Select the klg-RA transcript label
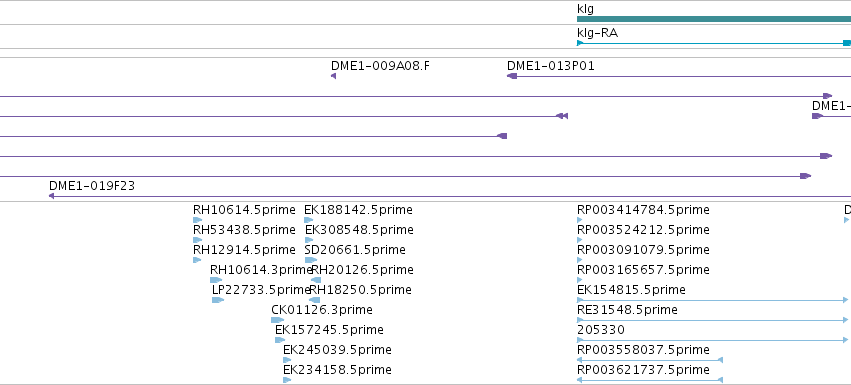Image resolution: width=851 pixels, height=385 pixels. click(x=597, y=33)
